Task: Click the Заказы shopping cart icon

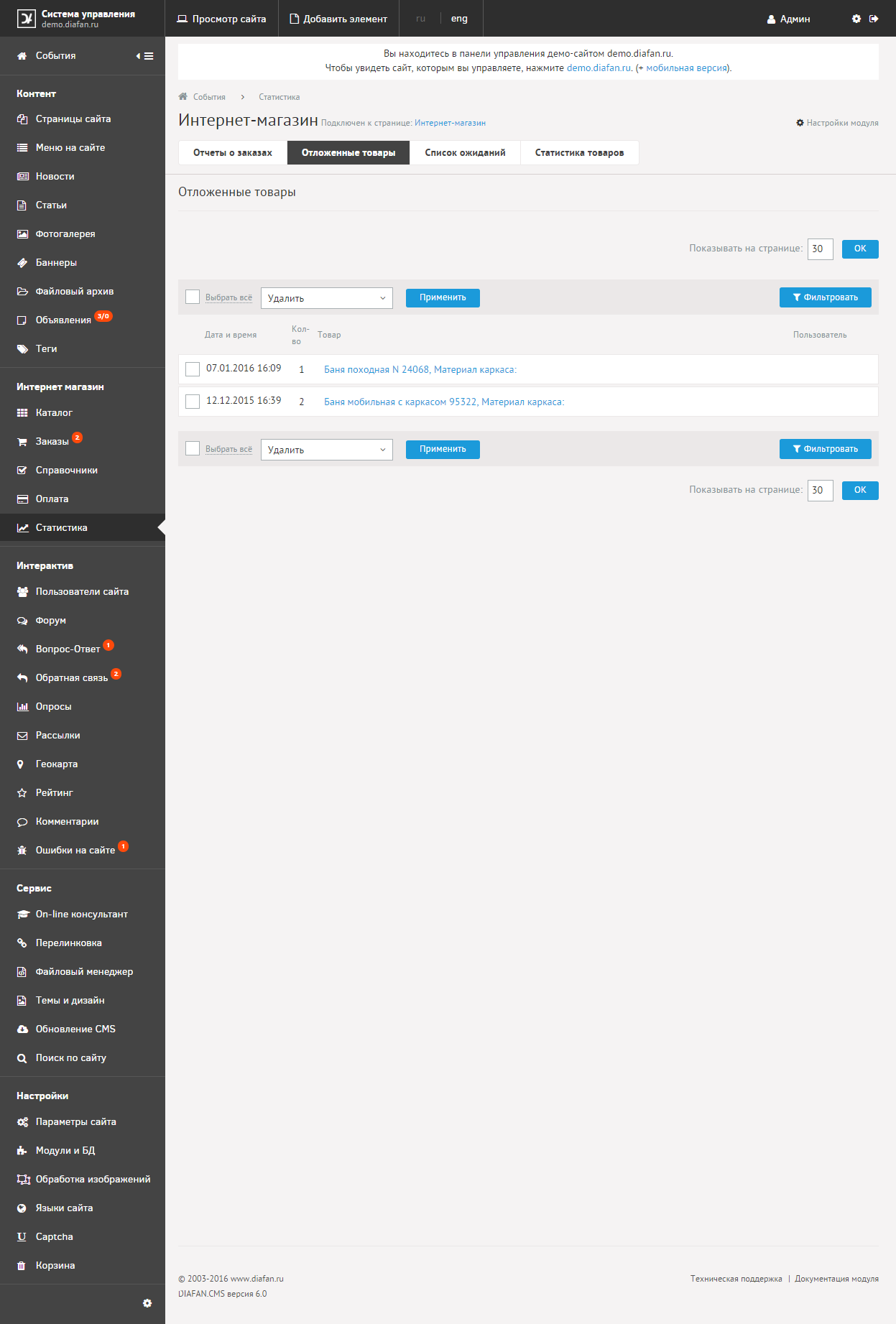Action: coord(22,442)
